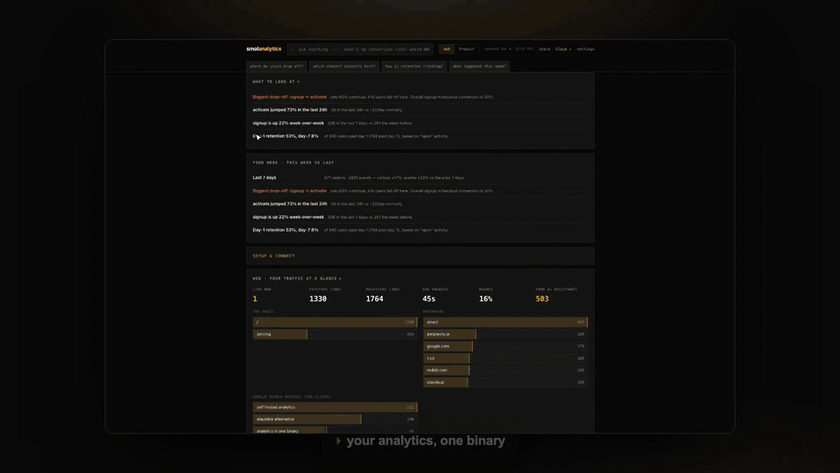Open 'Biggest drop-off' row in Your week section
Viewport: 840px width, 473px height.
[420, 191]
